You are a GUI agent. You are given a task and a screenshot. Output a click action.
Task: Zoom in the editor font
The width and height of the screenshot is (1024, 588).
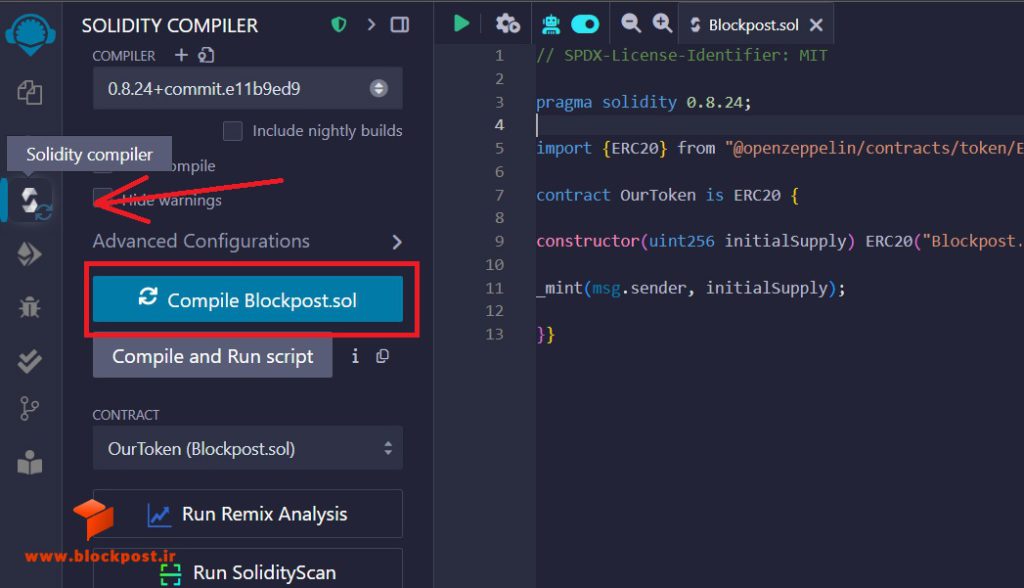662,24
